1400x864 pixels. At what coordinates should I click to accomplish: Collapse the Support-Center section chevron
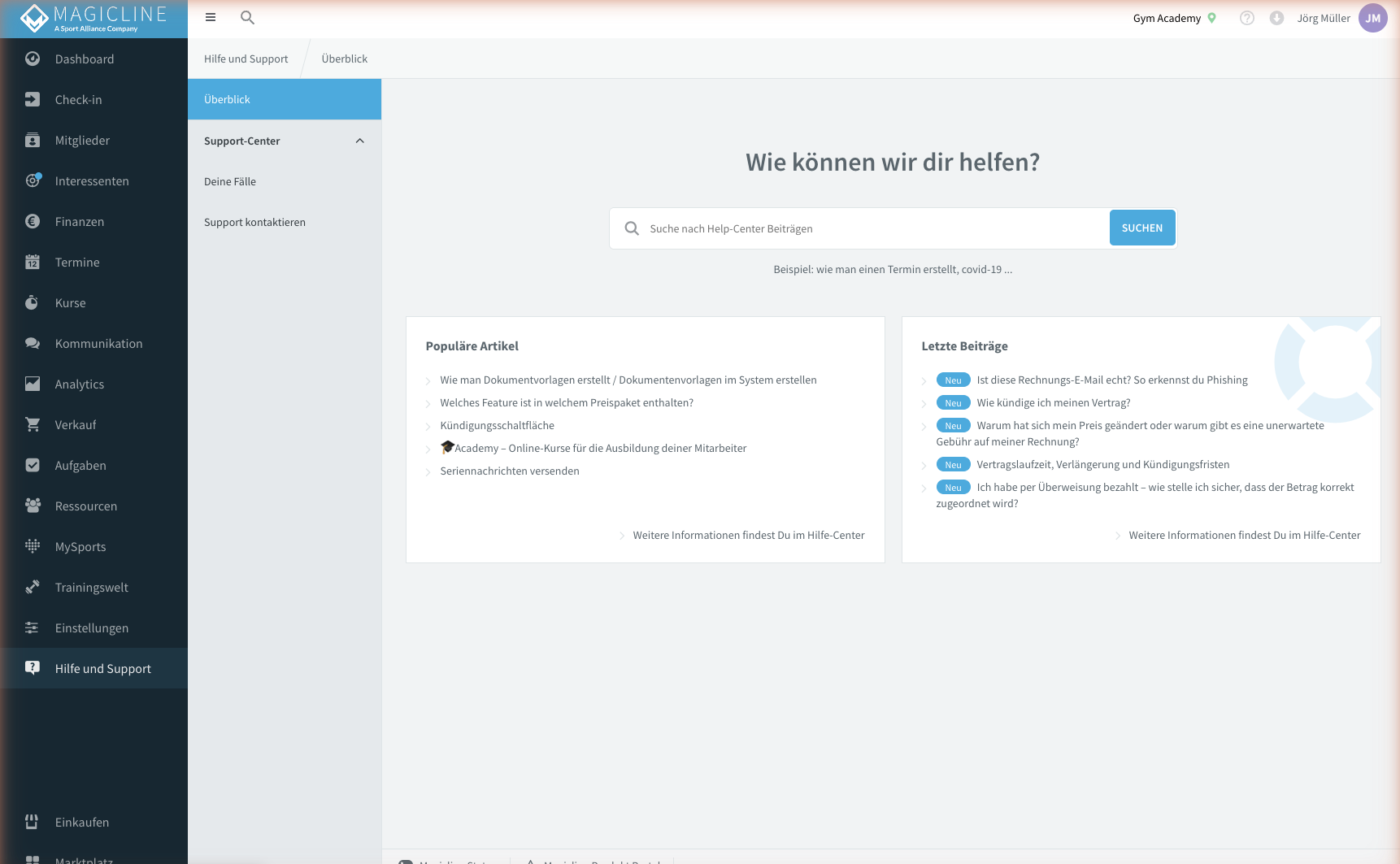[x=360, y=141]
